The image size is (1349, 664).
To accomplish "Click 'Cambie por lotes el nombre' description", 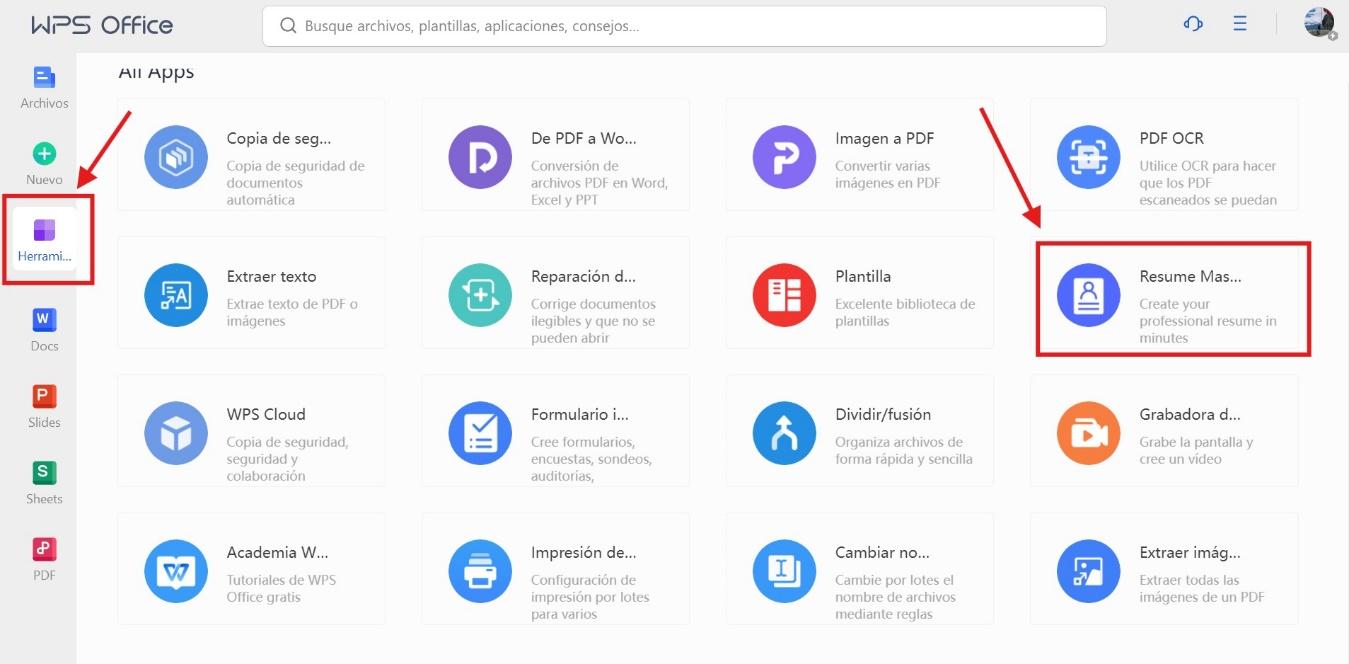I will (895, 596).
